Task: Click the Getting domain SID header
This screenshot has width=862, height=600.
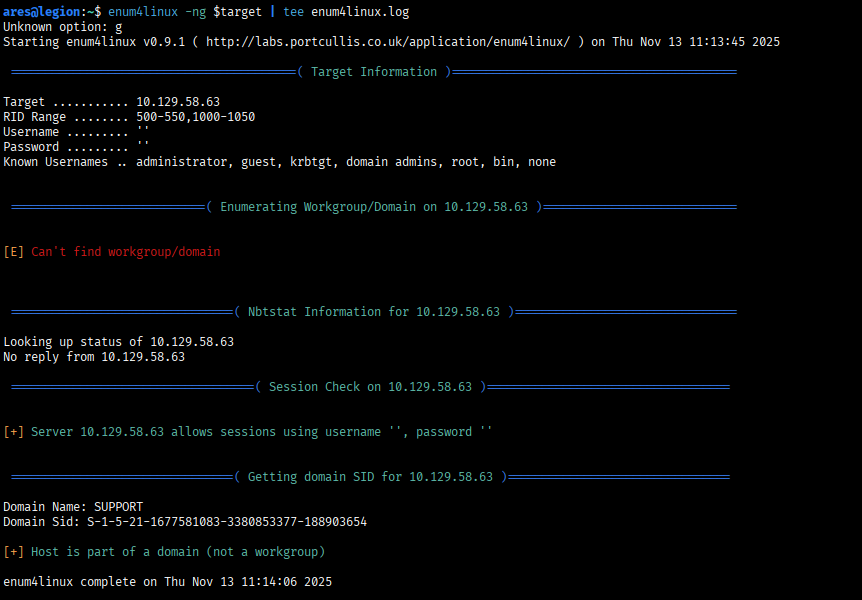Action: click(371, 477)
